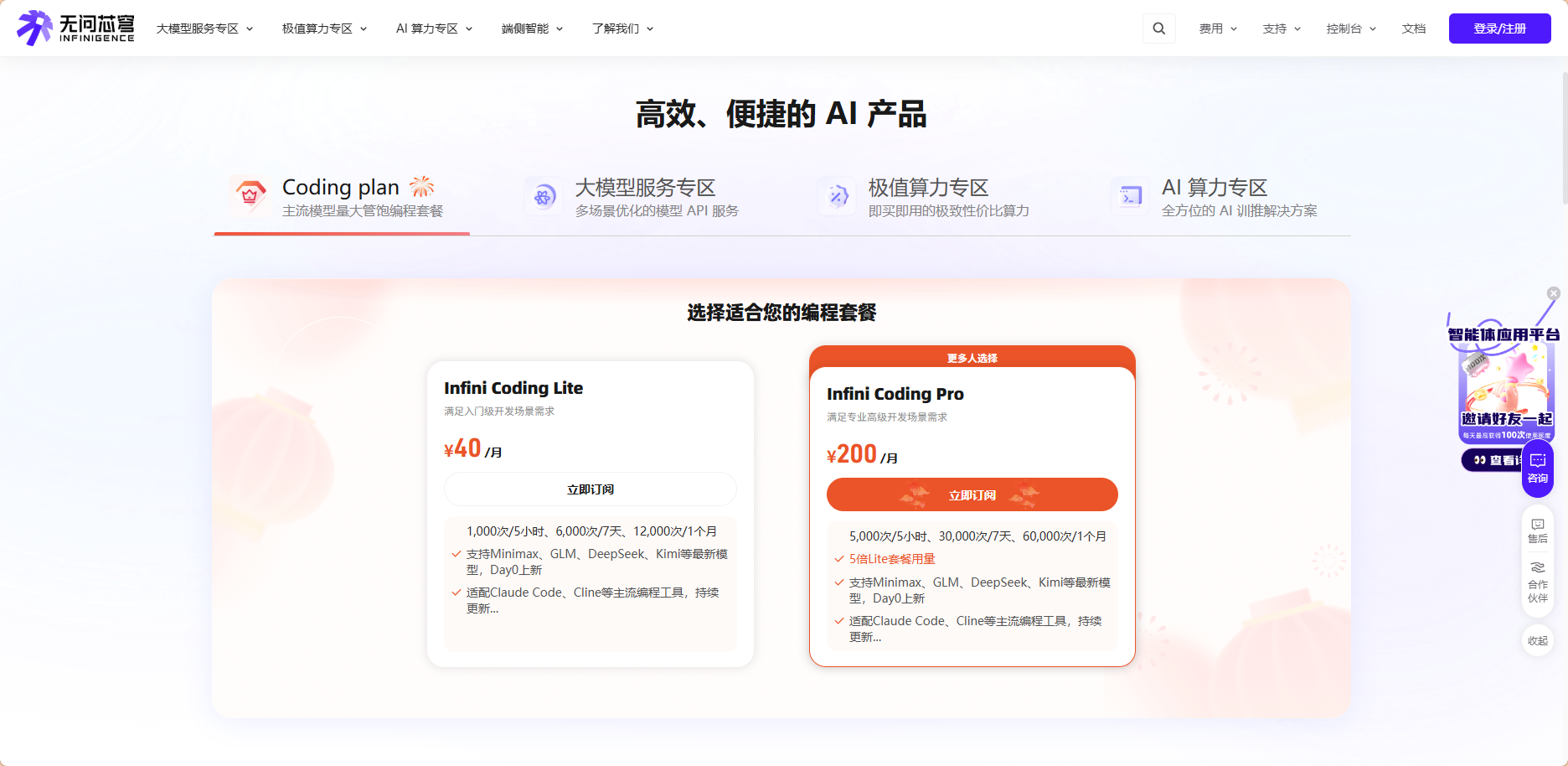Click the 极值算力专区 percent icon
This screenshot has width=1568, height=766.
click(838, 197)
